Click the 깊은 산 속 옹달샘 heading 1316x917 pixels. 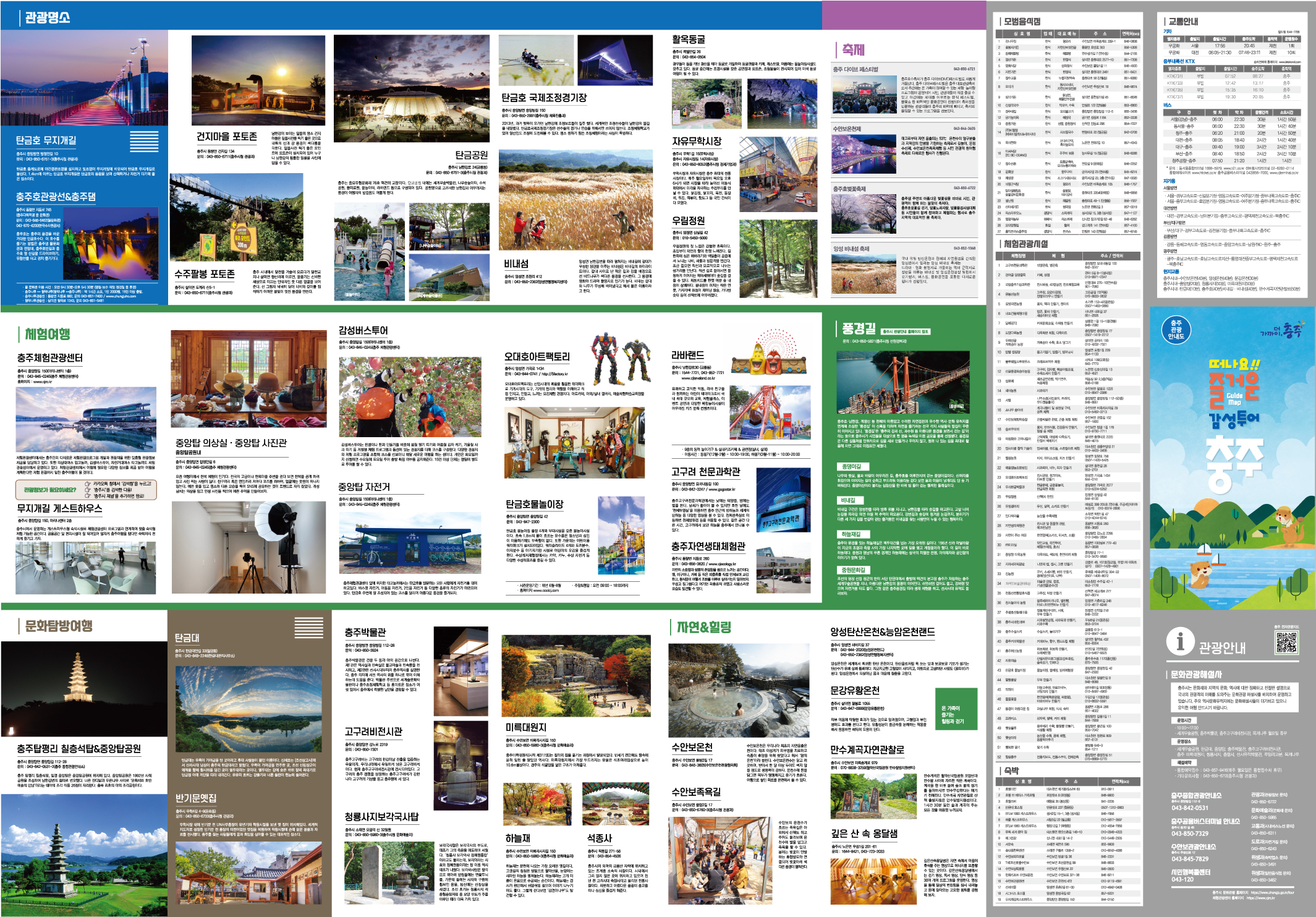pos(864,834)
